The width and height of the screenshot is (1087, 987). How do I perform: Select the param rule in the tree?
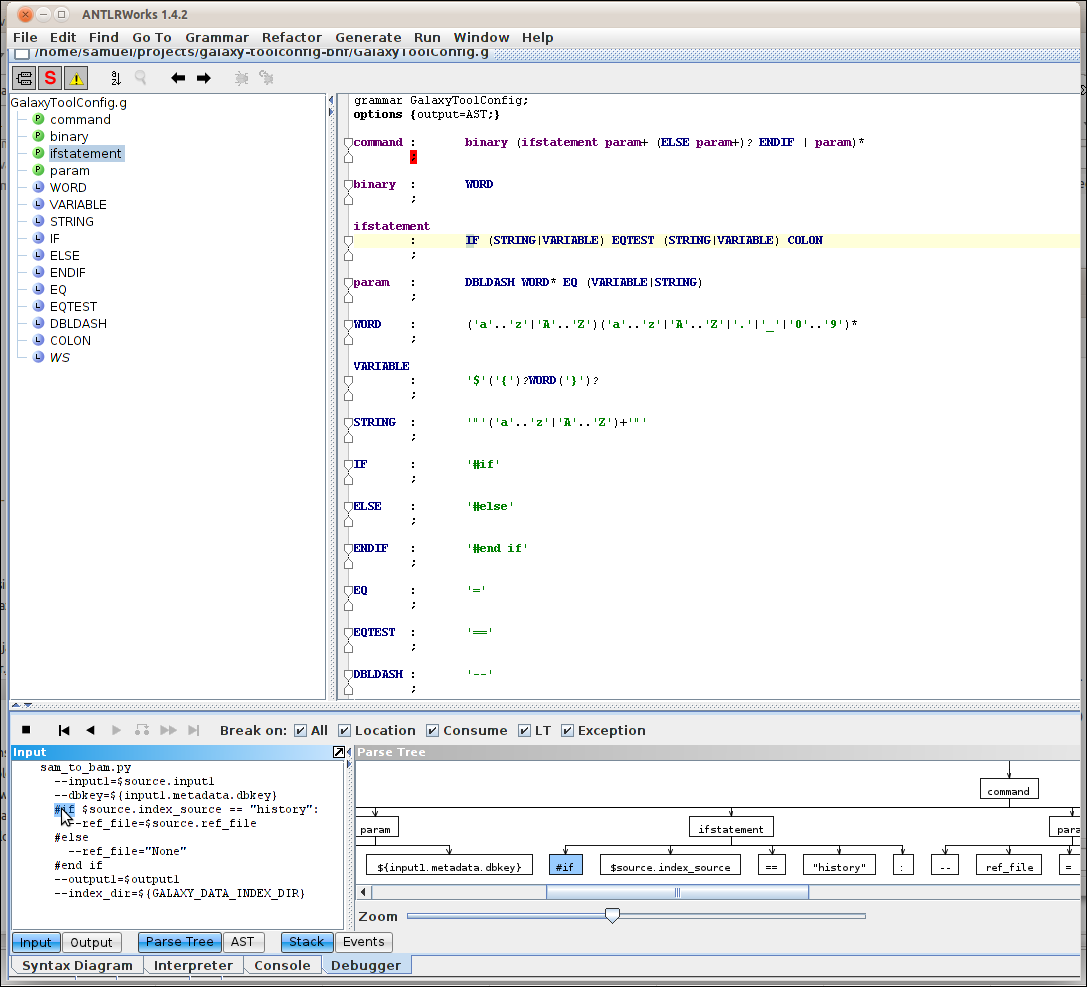pos(69,171)
